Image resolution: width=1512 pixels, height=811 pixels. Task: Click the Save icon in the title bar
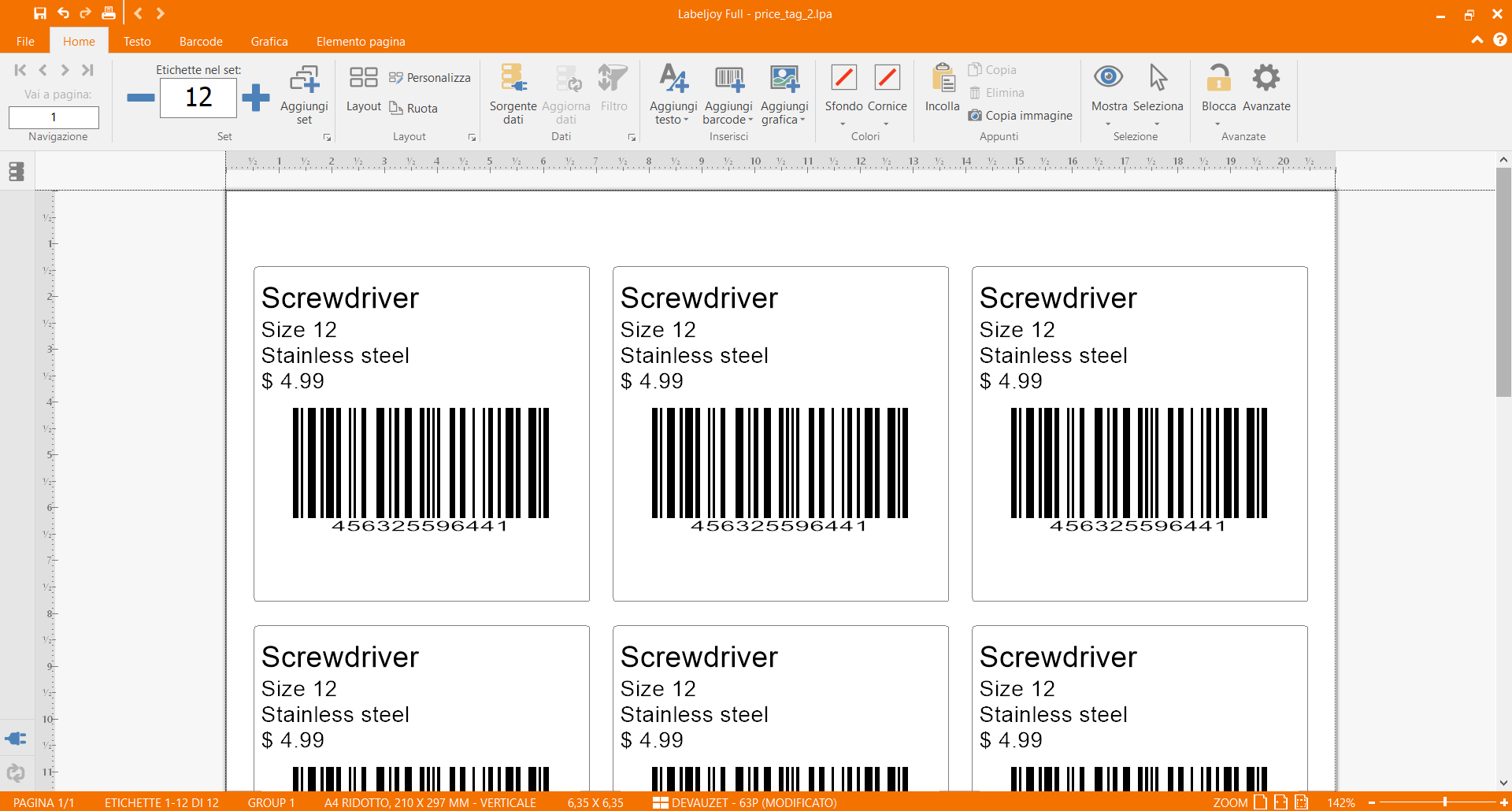pyautogui.click(x=40, y=13)
